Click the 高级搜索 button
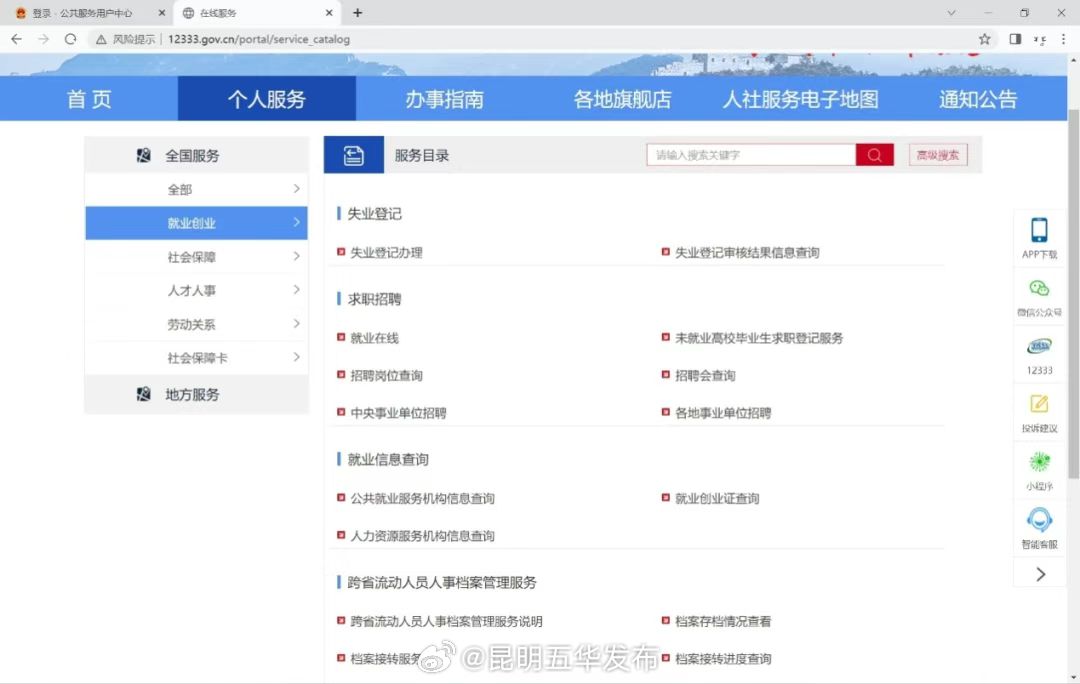The width and height of the screenshot is (1080, 684). click(x=937, y=154)
